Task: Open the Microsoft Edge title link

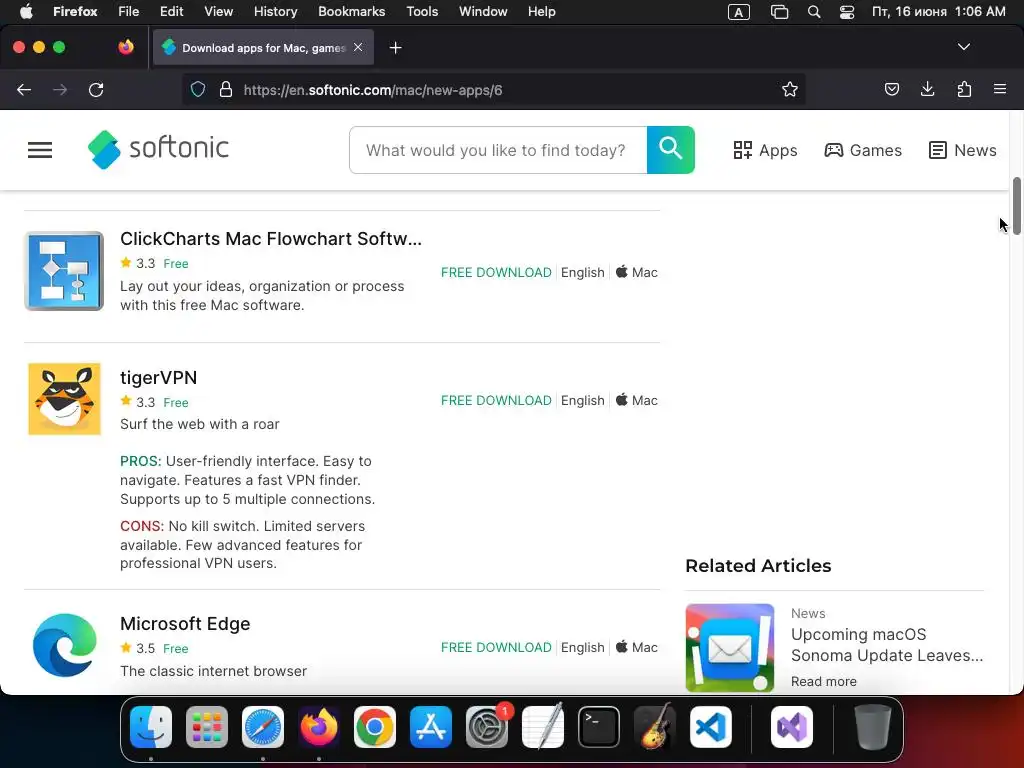Action: [x=185, y=624]
